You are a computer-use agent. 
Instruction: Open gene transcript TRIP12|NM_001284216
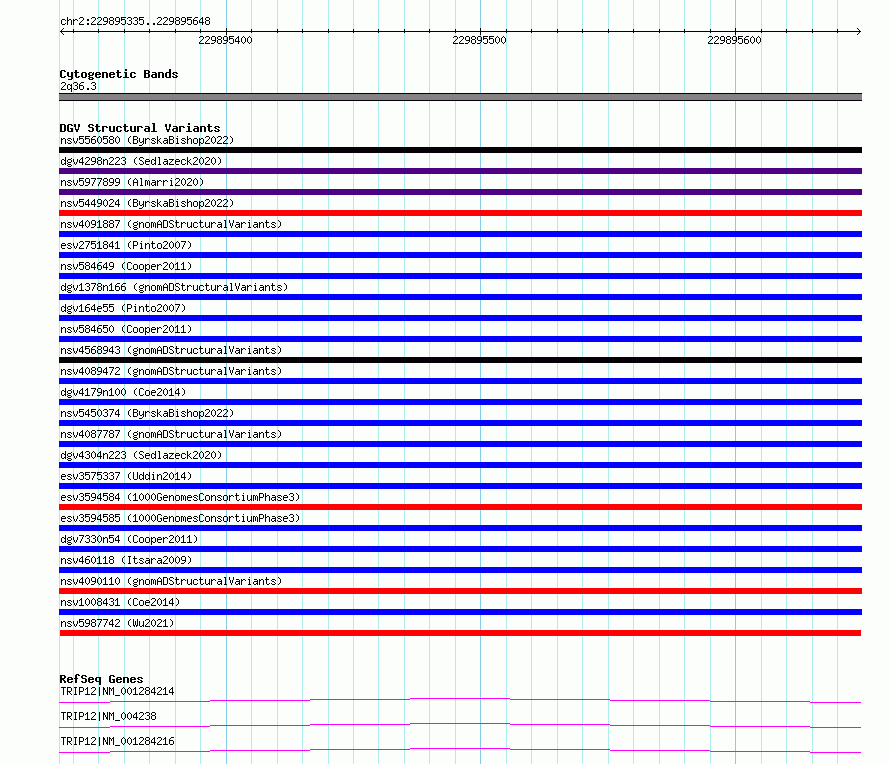click(x=117, y=741)
